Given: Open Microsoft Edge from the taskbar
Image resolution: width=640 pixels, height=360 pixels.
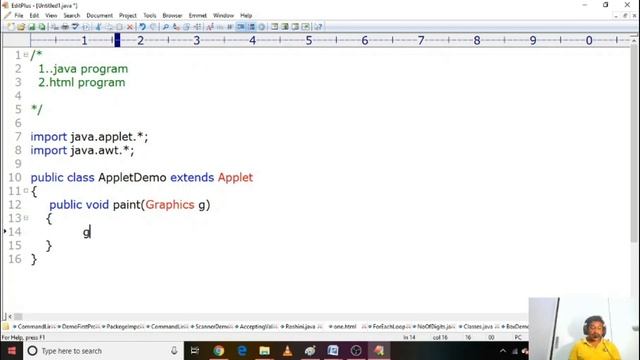Looking at the screenshot, I should point(242,351).
